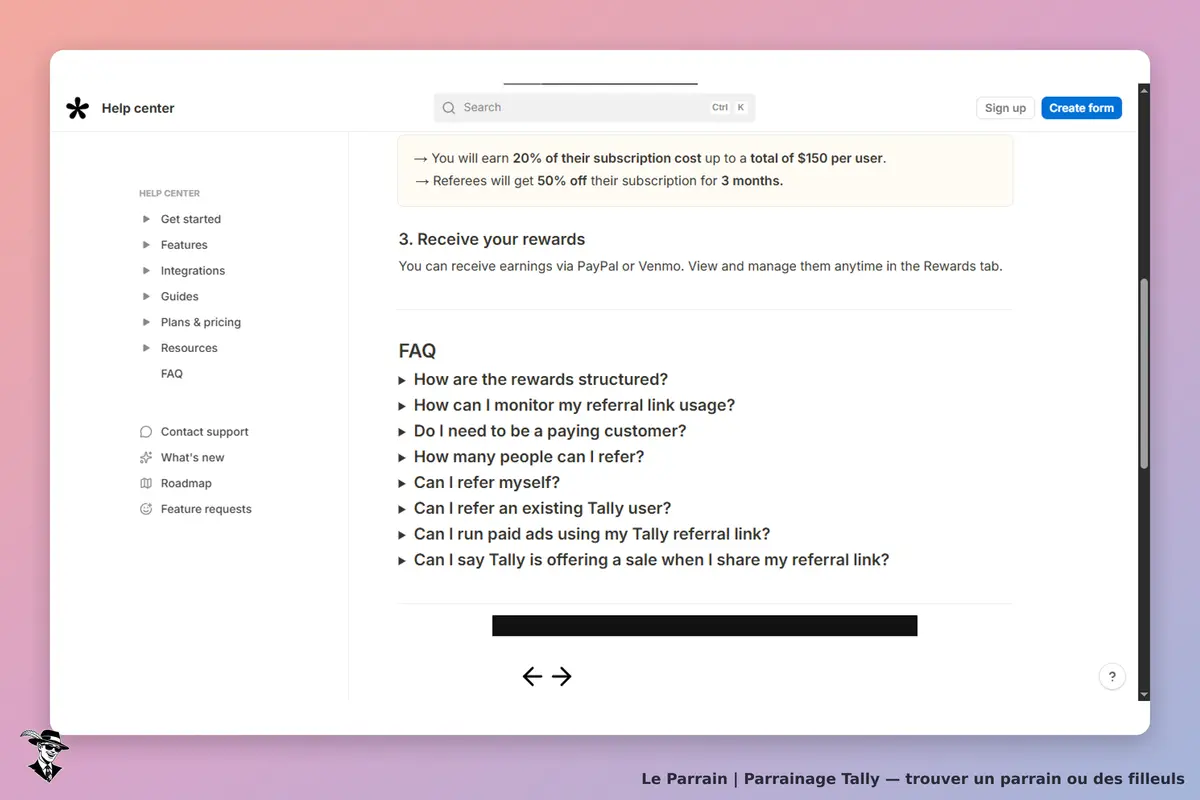
Task: Click the FAQ section heading
Action: coord(417,351)
